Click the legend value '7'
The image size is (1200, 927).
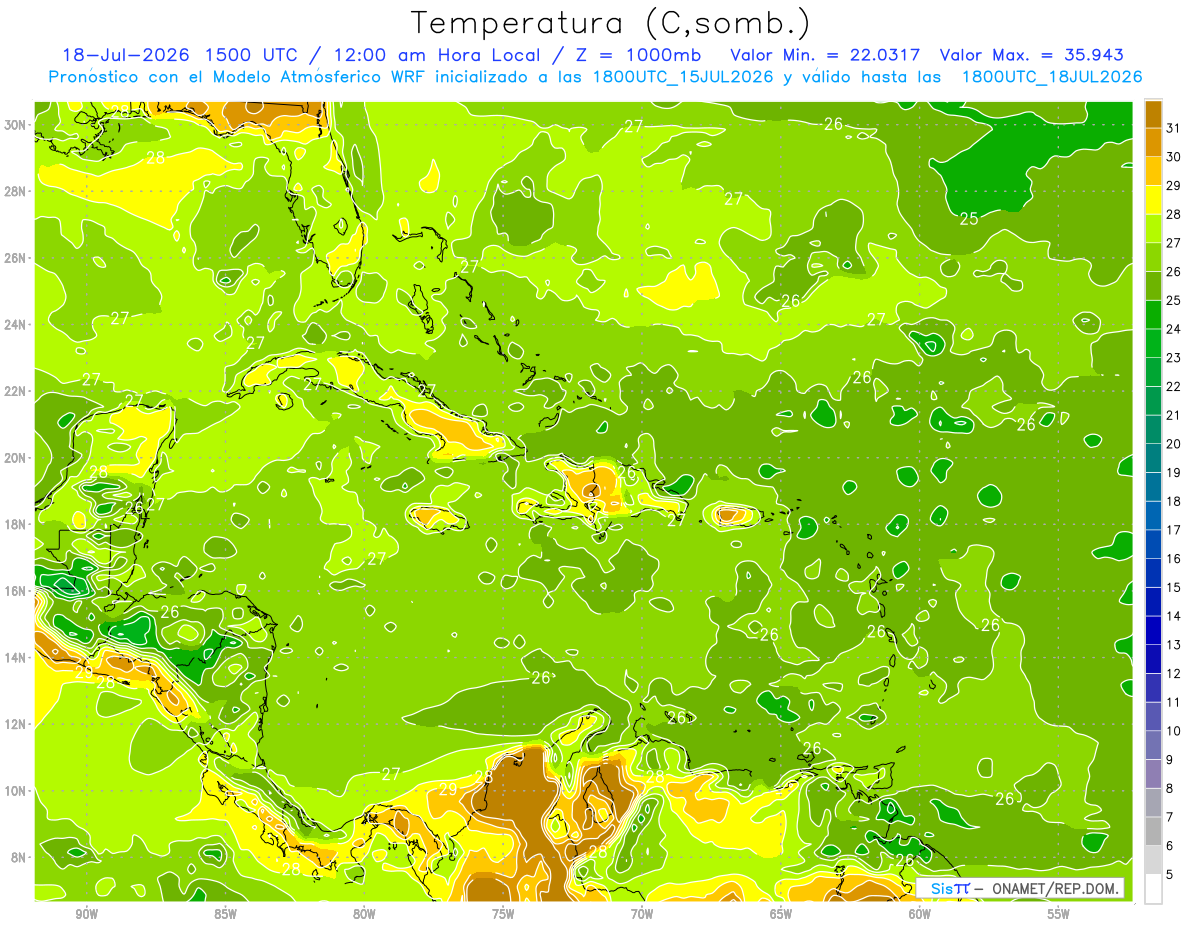1170,818
